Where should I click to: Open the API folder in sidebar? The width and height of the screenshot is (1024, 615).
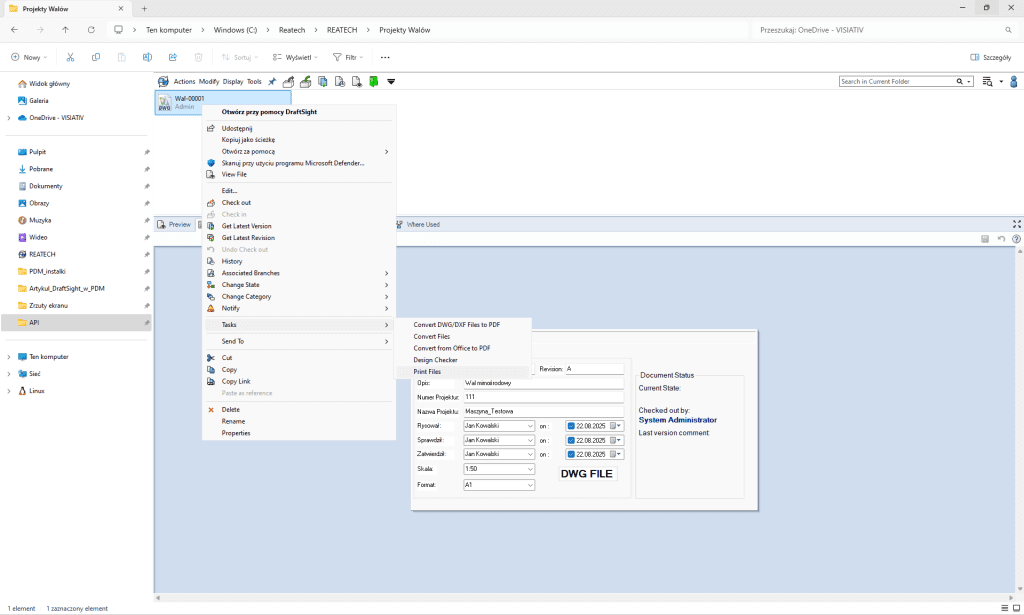(x=76, y=323)
